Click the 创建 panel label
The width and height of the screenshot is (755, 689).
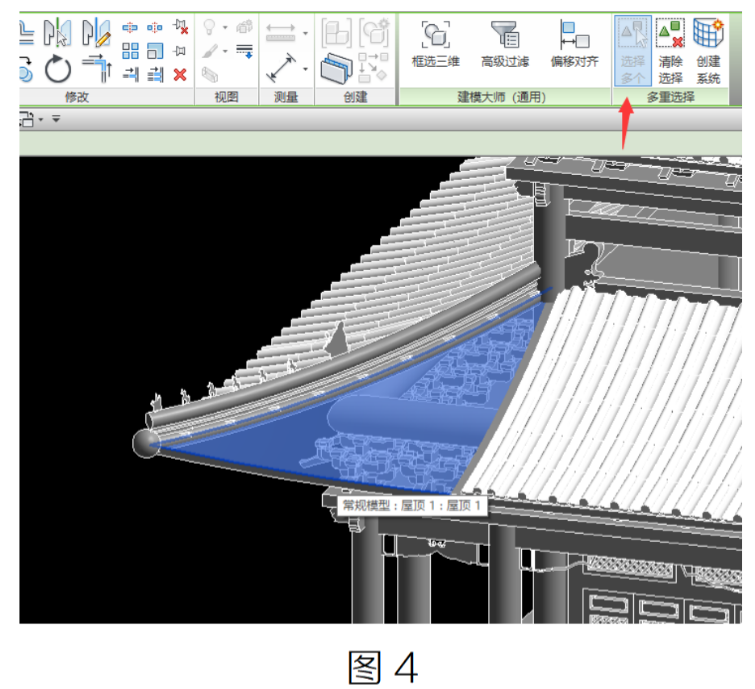355,97
